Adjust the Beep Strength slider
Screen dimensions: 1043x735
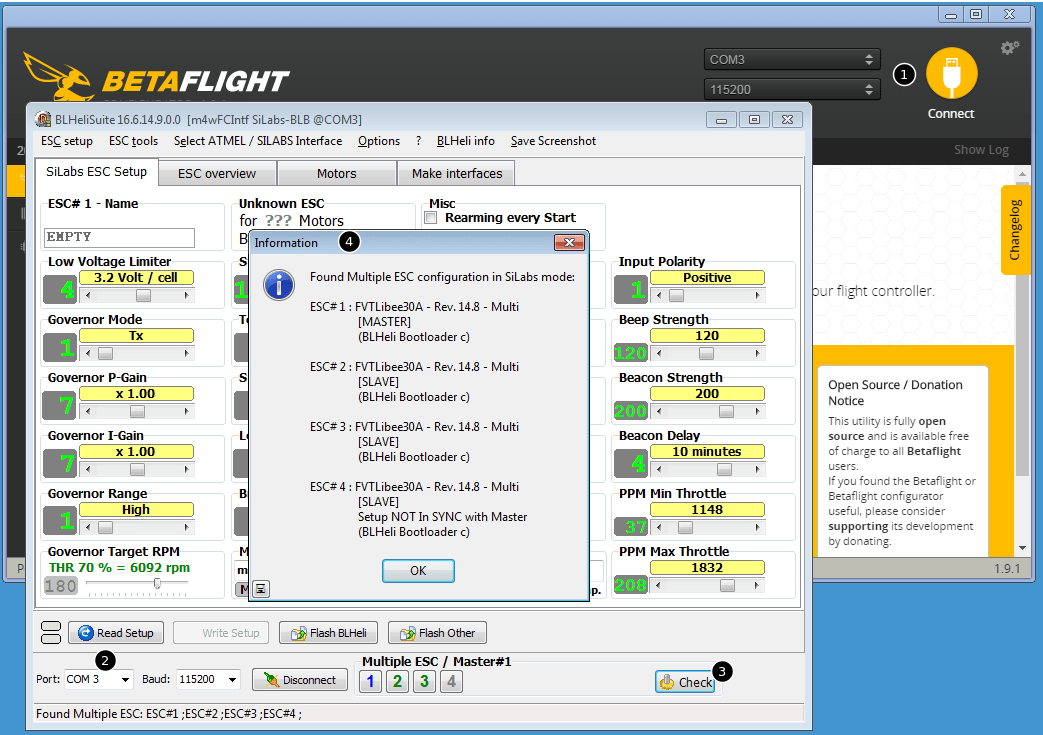(706, 354)
